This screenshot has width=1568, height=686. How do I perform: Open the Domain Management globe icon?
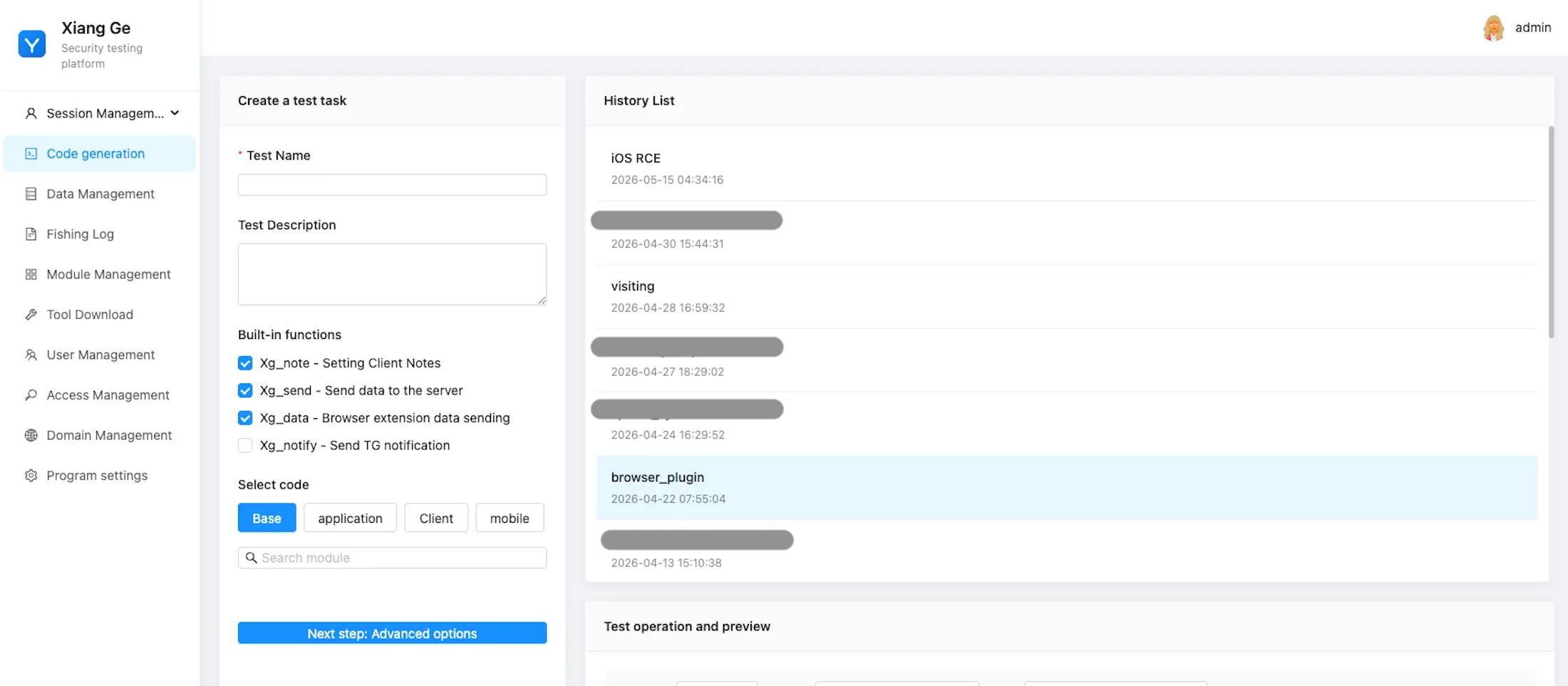31,435
